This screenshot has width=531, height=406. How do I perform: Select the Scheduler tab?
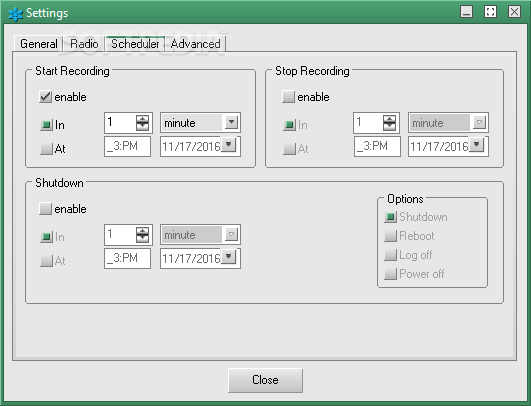click(x=135, y=44)
